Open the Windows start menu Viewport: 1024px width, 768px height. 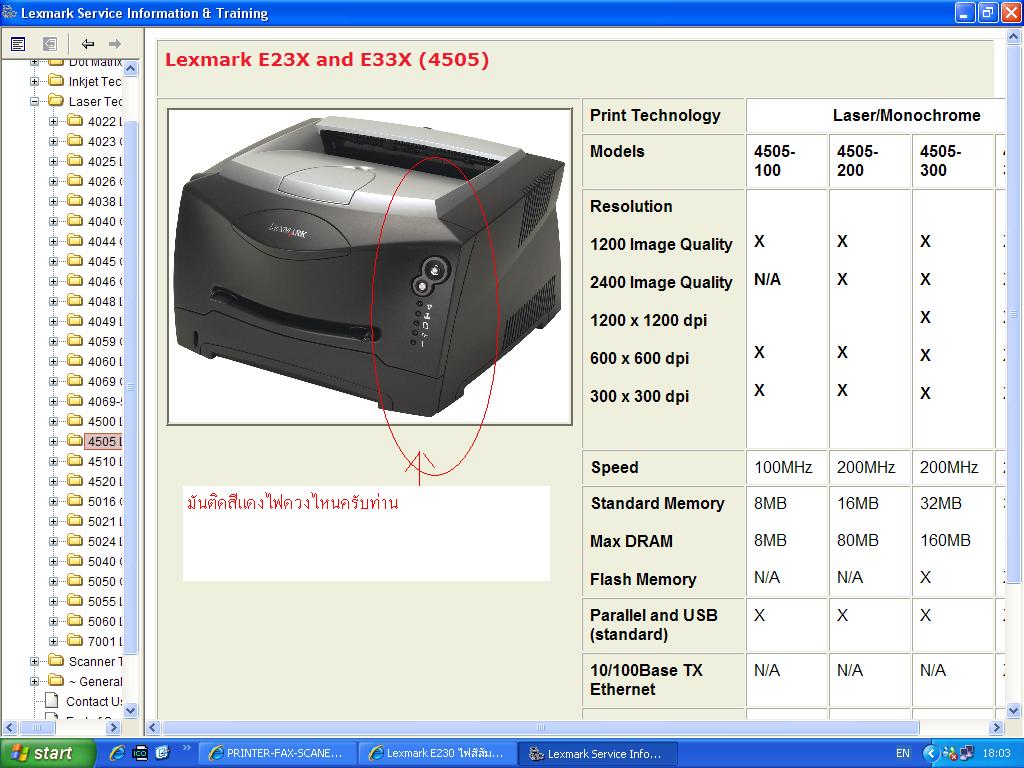click(46, 754)
